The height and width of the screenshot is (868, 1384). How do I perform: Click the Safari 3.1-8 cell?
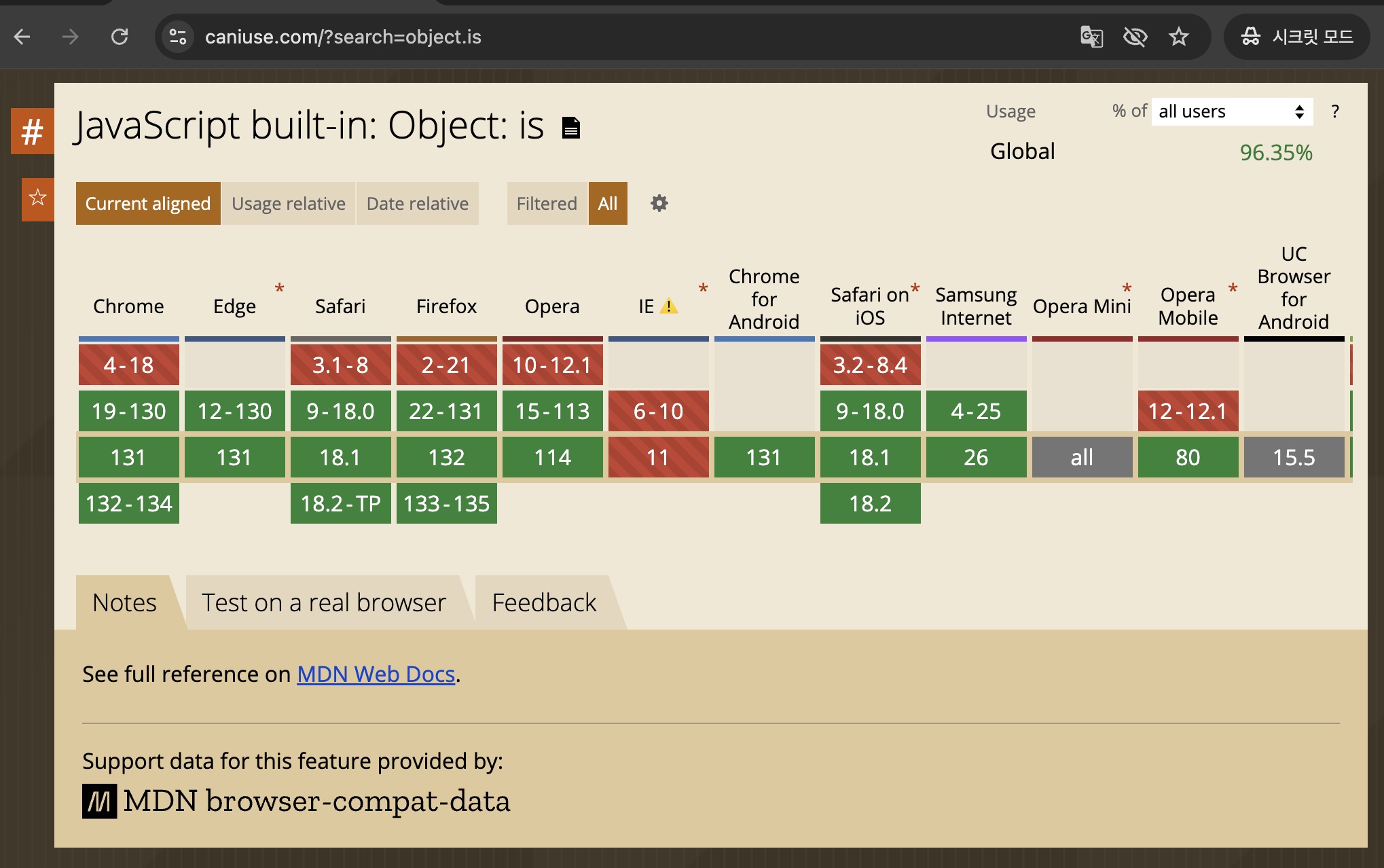[340, 365]
